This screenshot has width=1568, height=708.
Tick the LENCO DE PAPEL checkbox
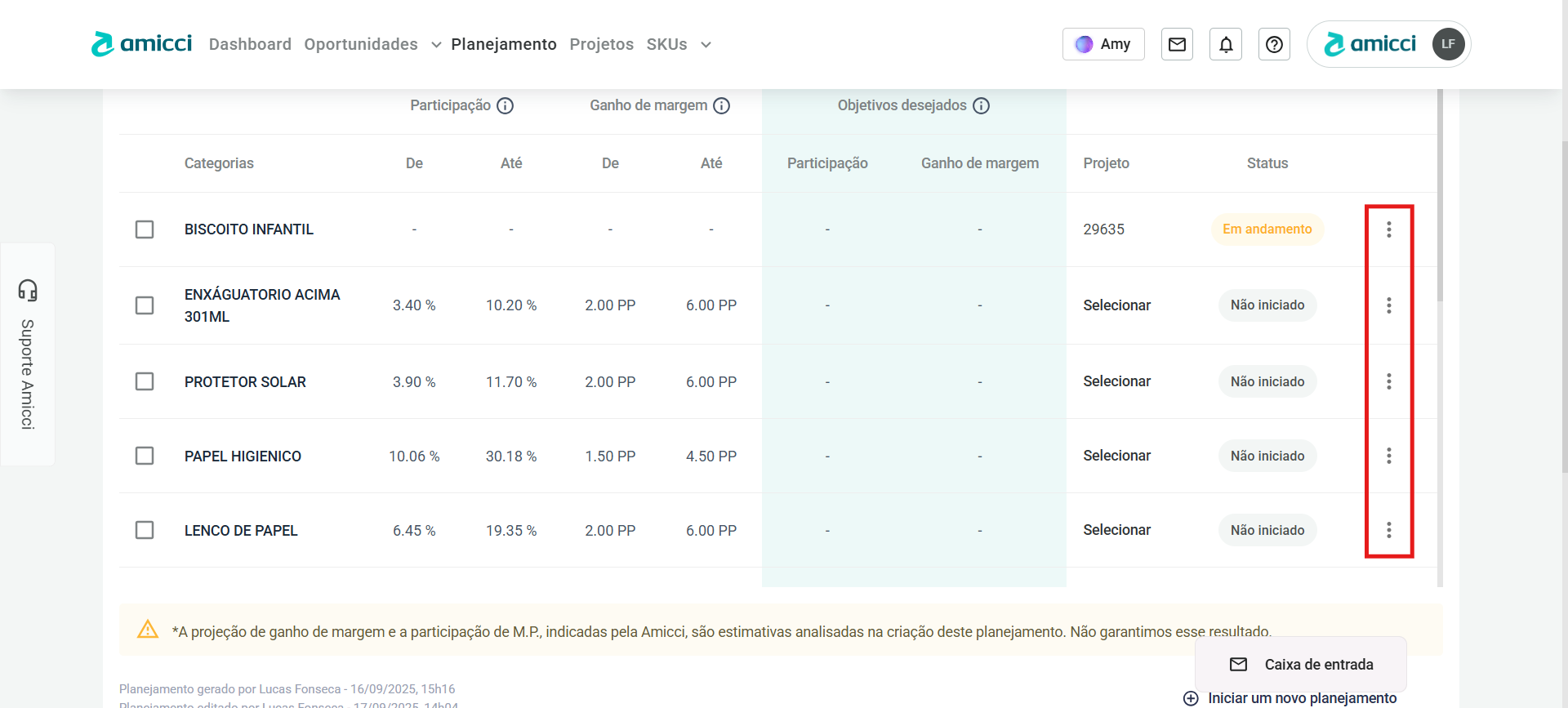point(145,530)
